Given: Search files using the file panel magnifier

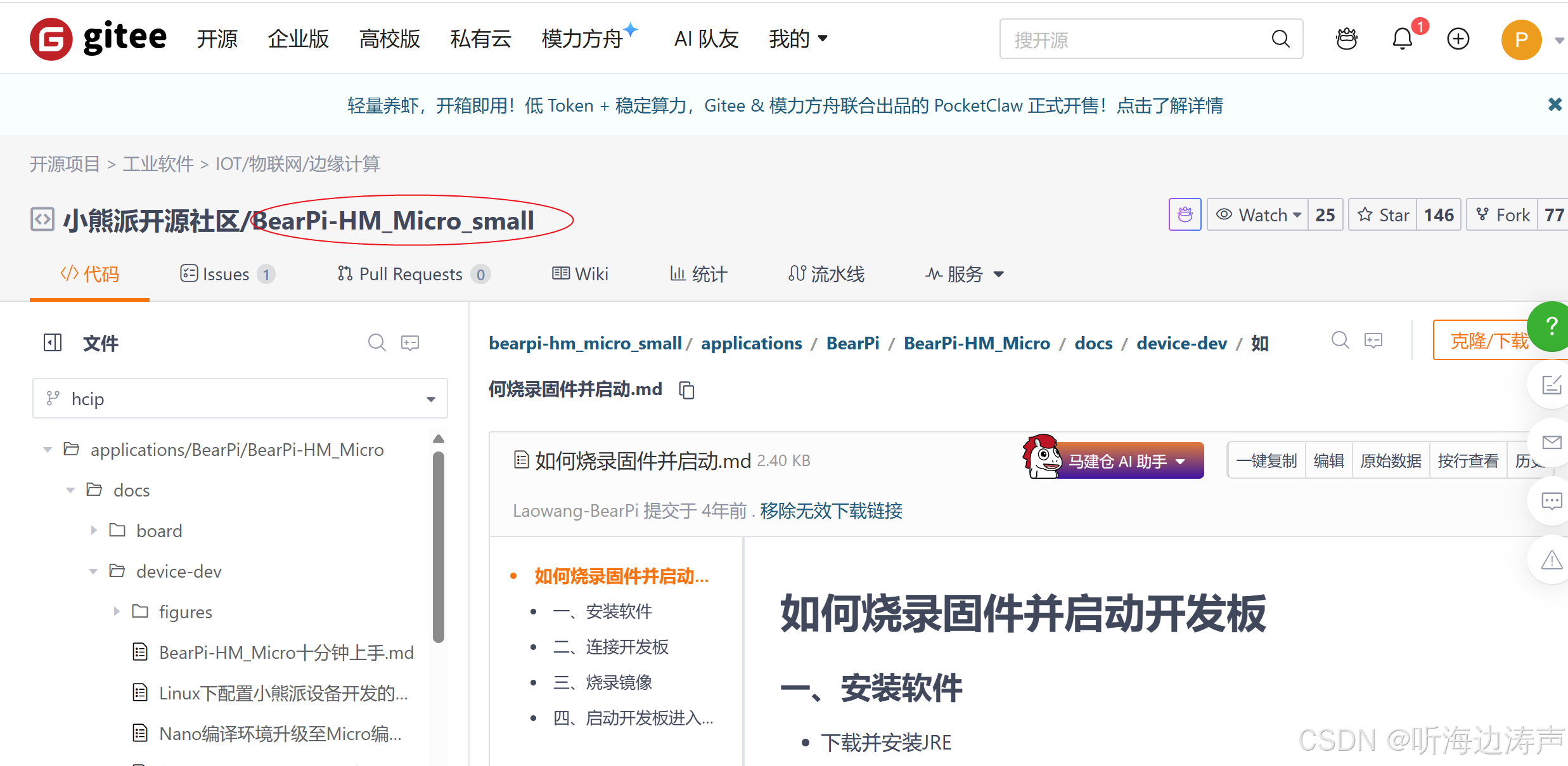Looking at the screenshot, I should coord(376,342).
